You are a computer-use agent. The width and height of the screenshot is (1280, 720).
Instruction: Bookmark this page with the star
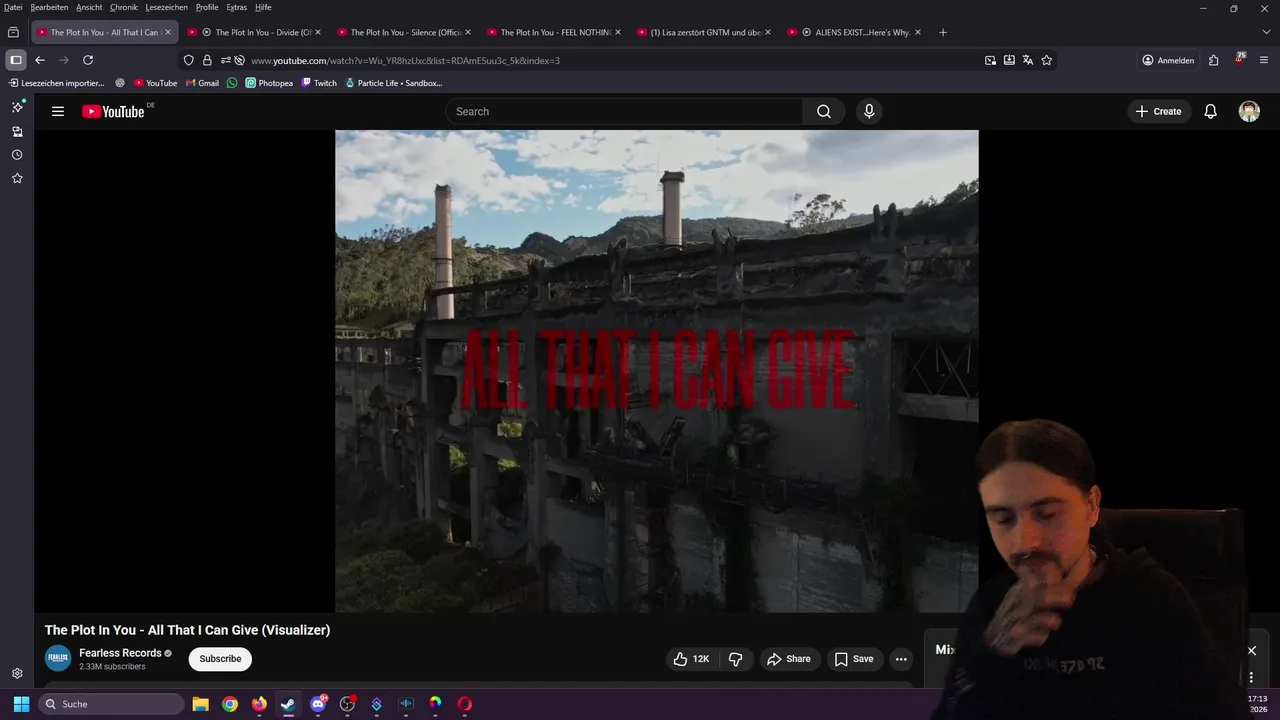click(1046, 60)
